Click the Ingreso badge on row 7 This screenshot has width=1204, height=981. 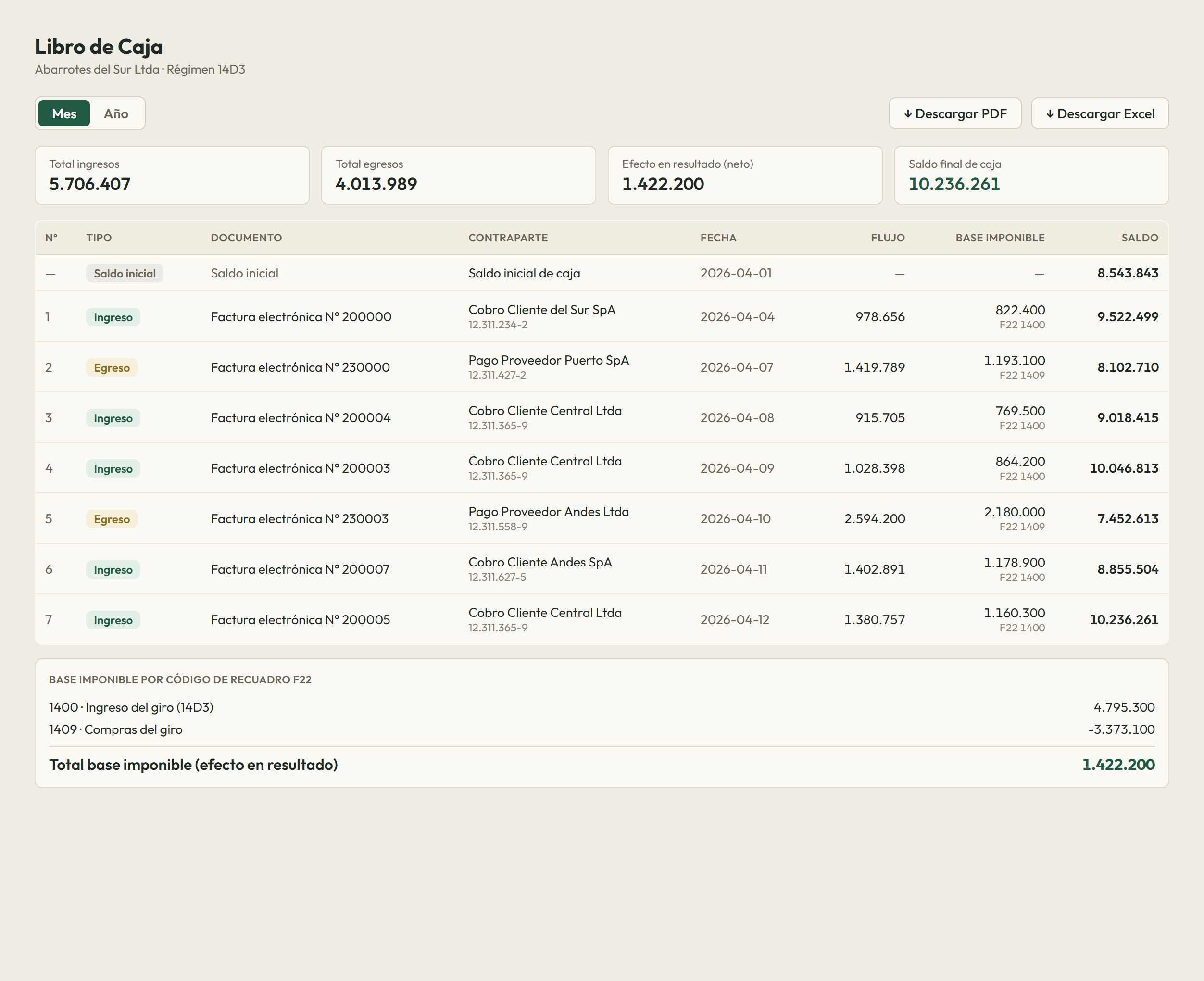pos(113,620)
